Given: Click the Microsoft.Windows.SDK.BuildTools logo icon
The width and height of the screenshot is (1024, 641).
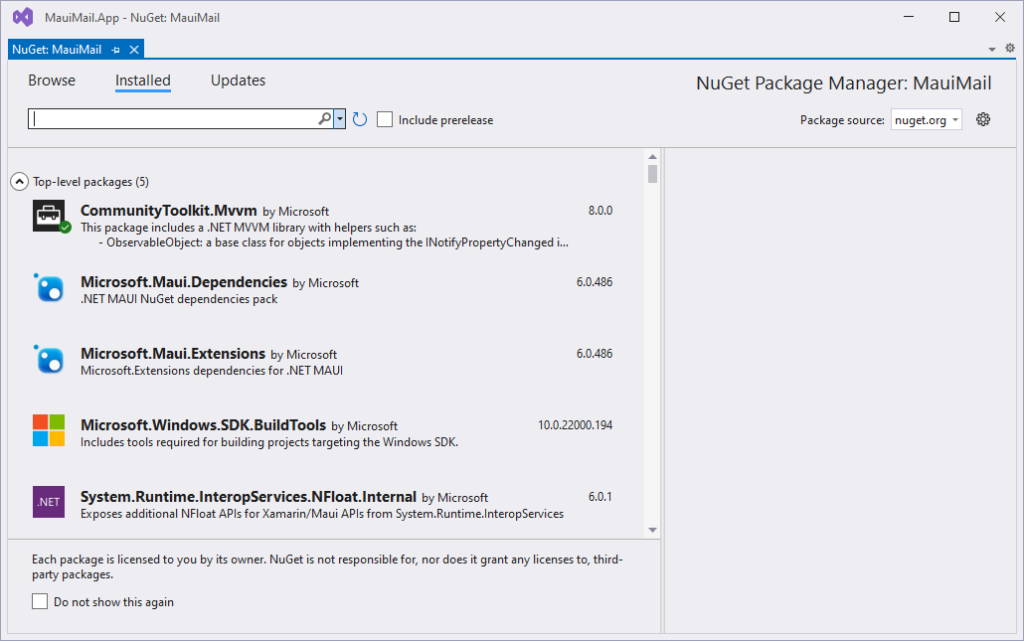Looking at the screenshot, I should click(x=49, y=430).
